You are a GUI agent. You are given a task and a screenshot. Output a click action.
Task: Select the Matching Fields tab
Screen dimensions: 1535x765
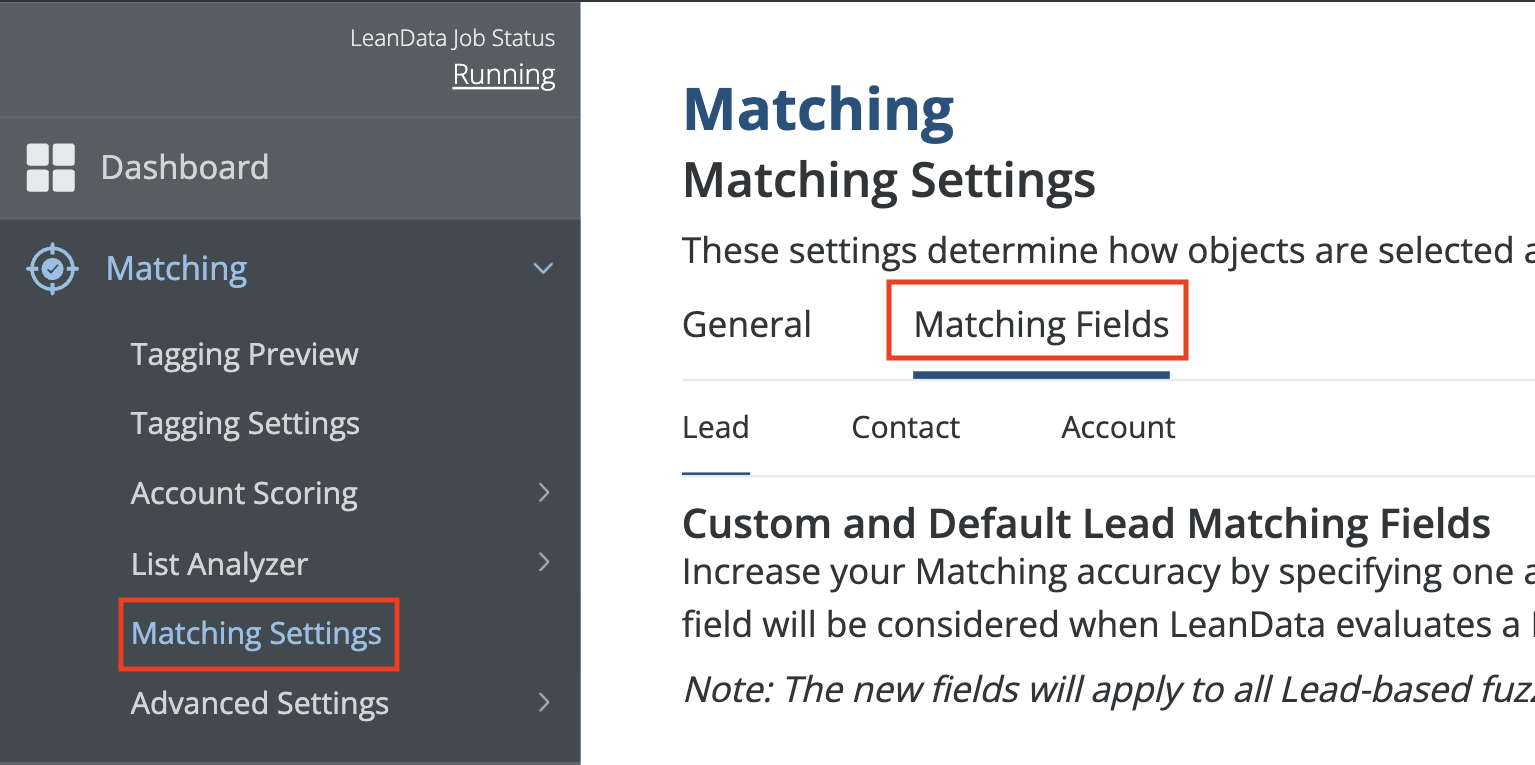pos(1041,325)
